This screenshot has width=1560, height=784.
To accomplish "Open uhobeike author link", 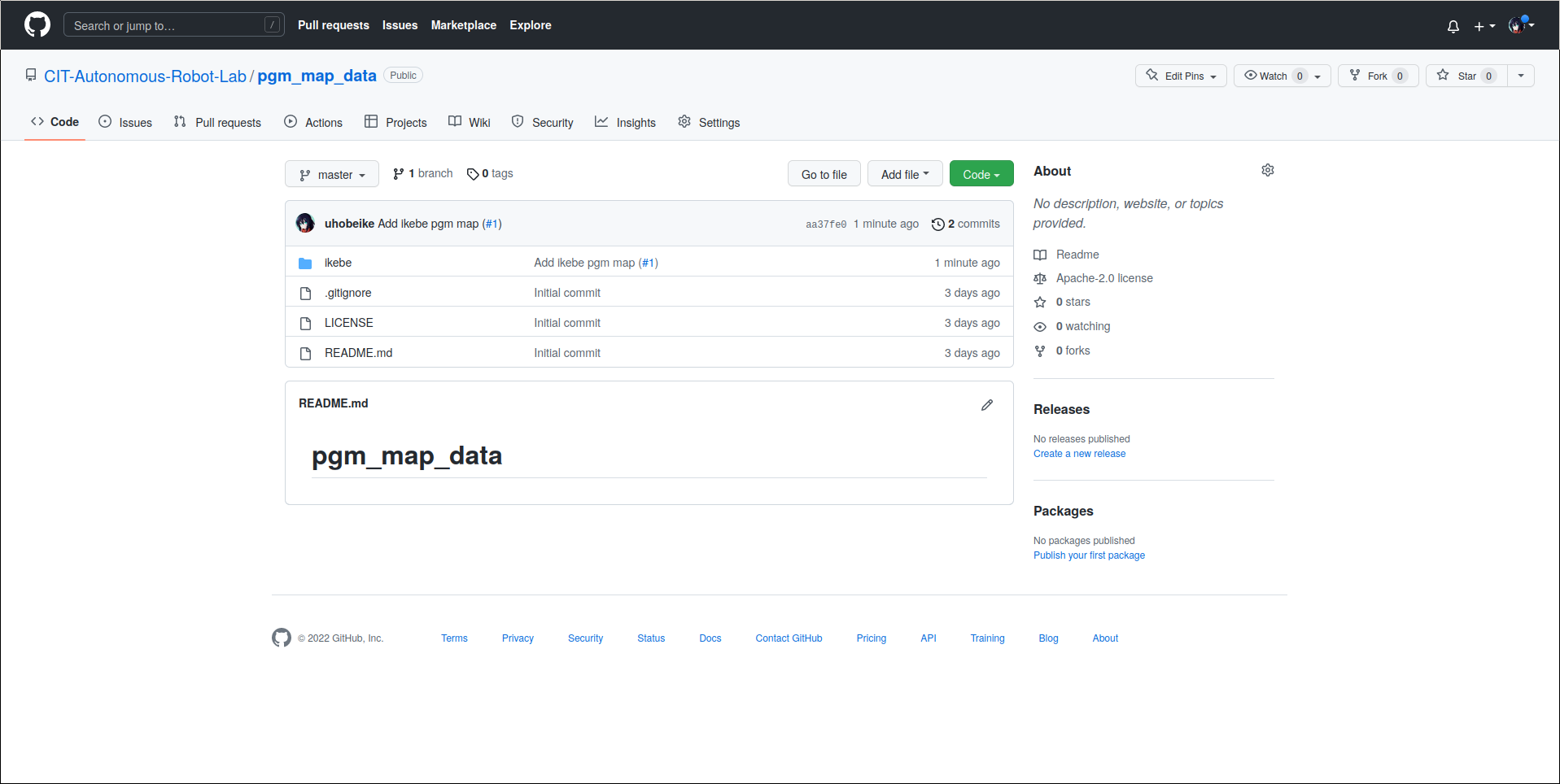I will pos(349,224).
